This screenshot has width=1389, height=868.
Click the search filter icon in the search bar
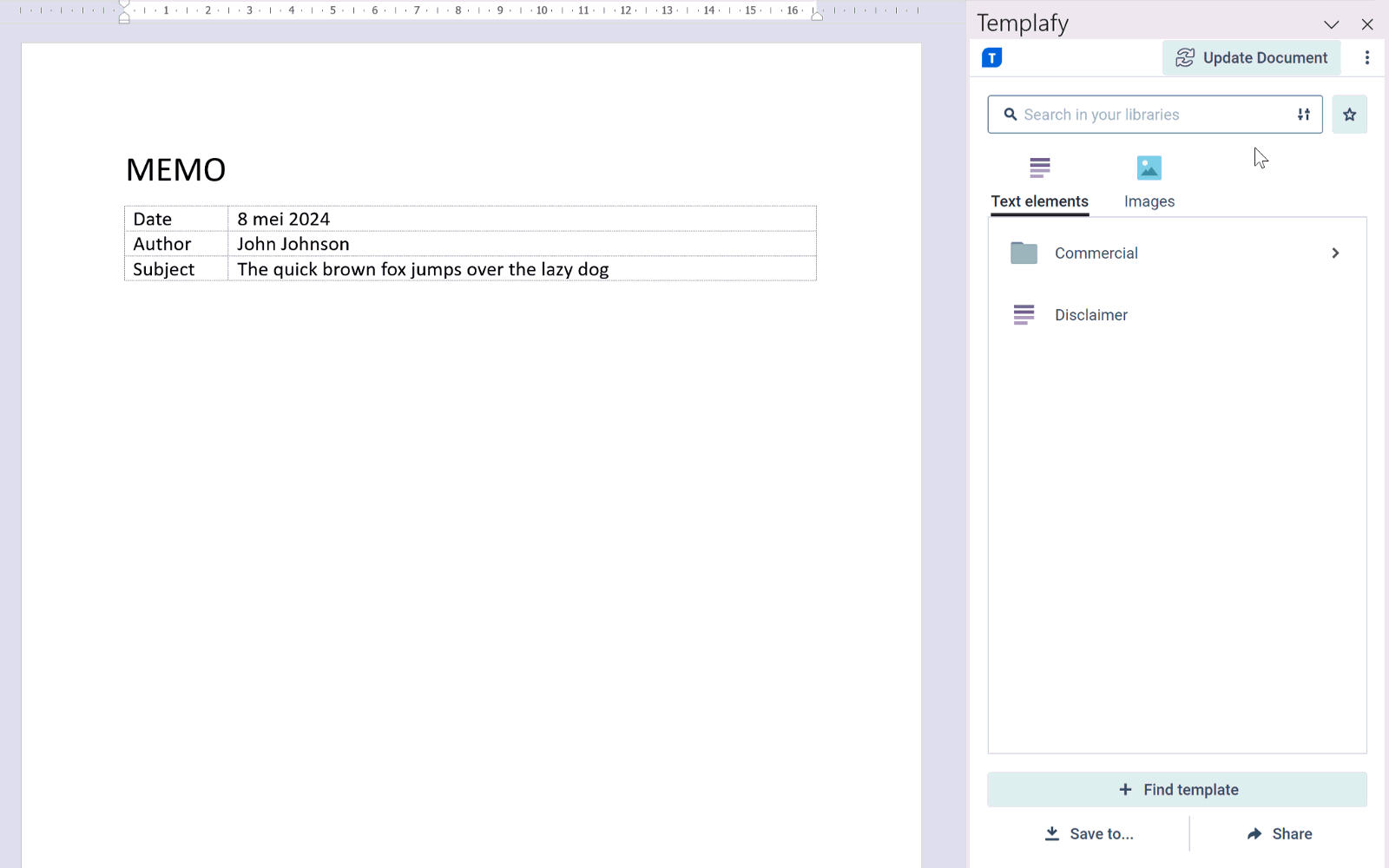point(1303,114)
